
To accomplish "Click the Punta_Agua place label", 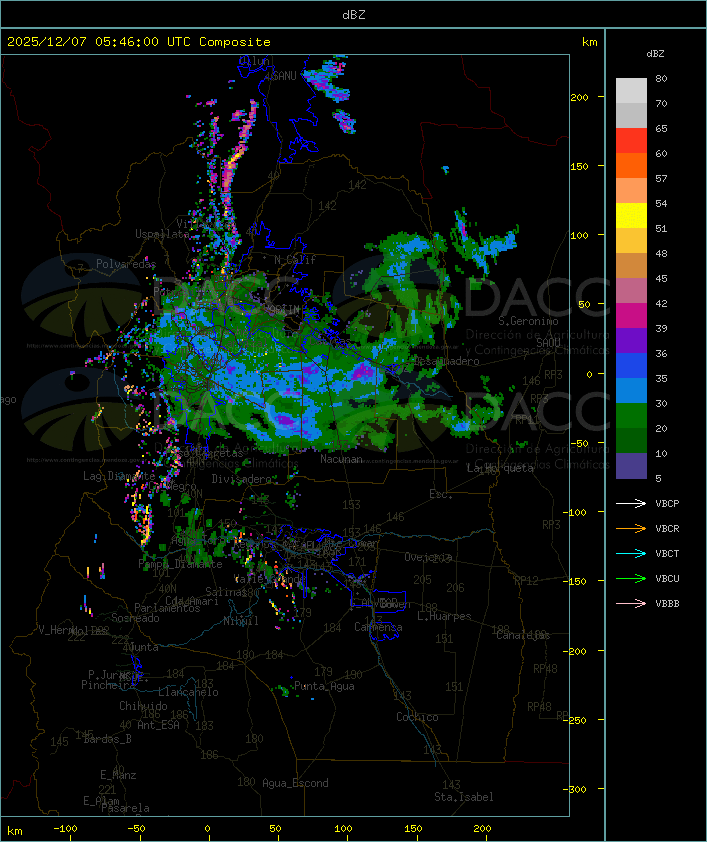I will coord(324,686).
